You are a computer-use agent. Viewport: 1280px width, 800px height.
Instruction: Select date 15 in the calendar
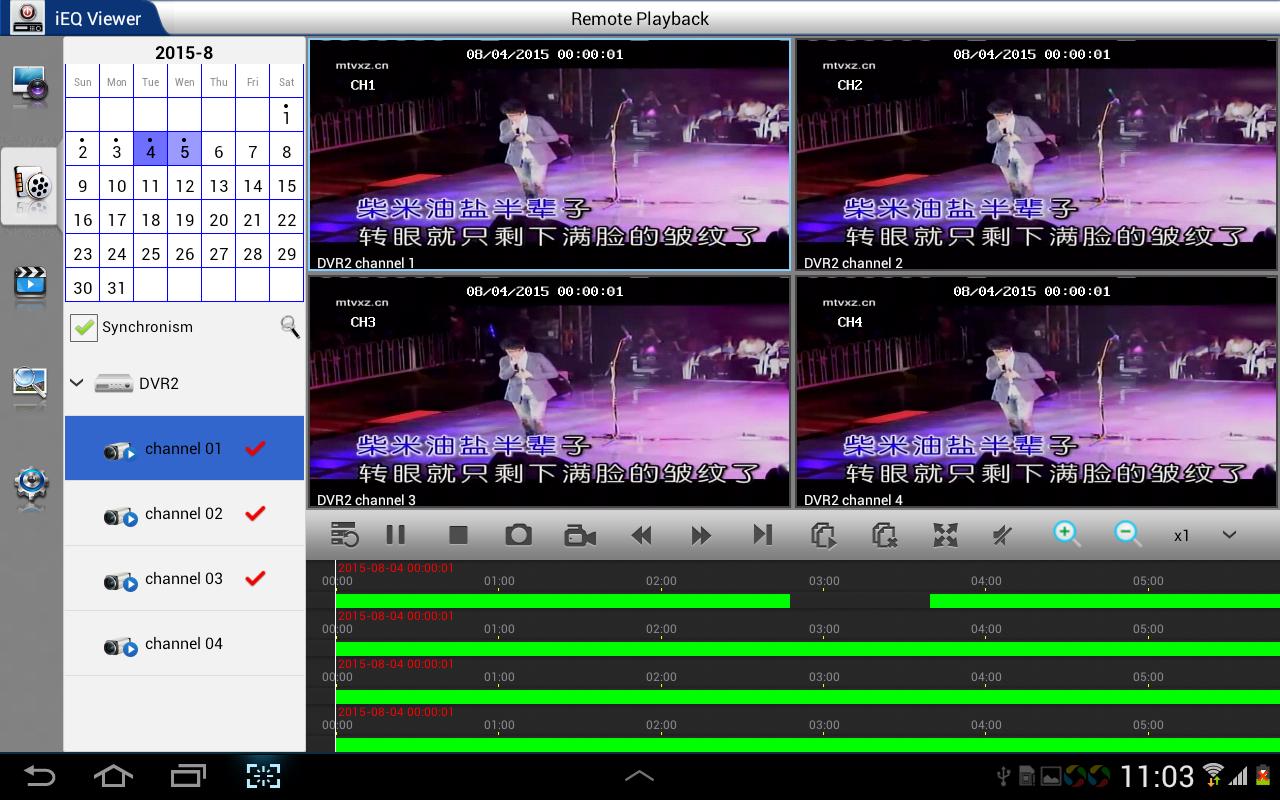click(286, 185)
